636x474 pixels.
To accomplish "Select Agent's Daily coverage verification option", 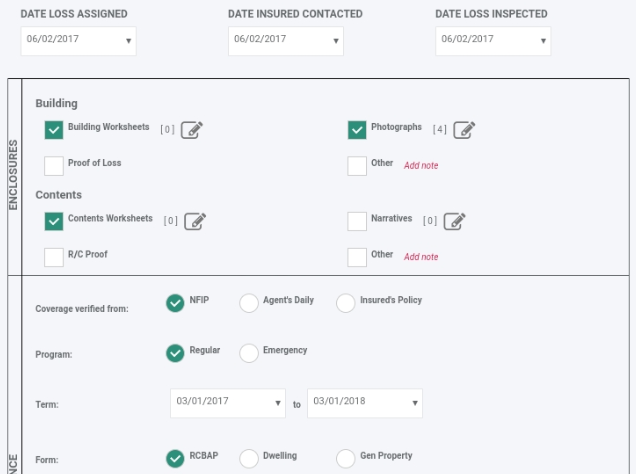I will [249, 303].
